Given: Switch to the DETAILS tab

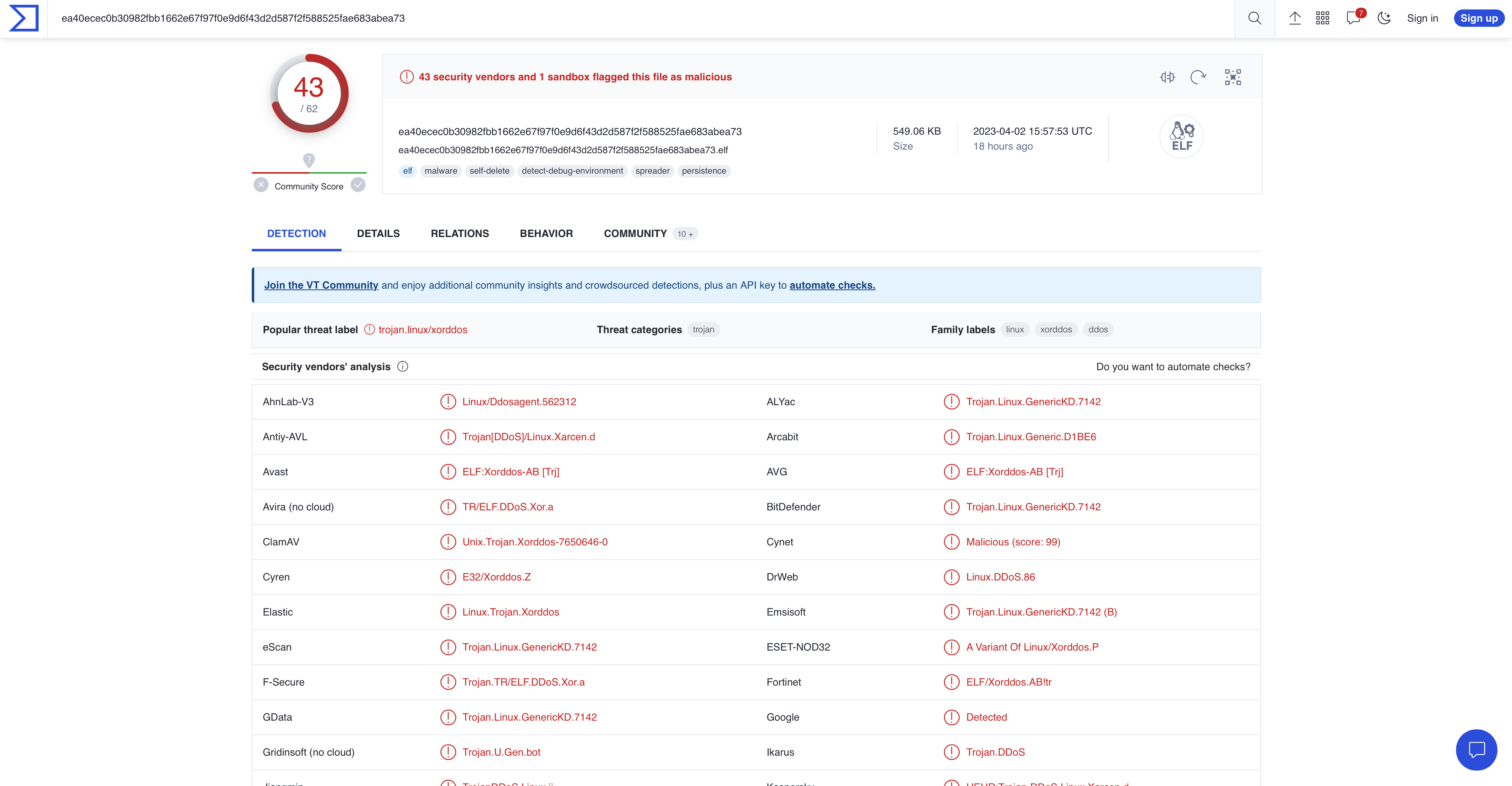Looking at the screenshot, I should pyautogui.click(x=378, y=234).
